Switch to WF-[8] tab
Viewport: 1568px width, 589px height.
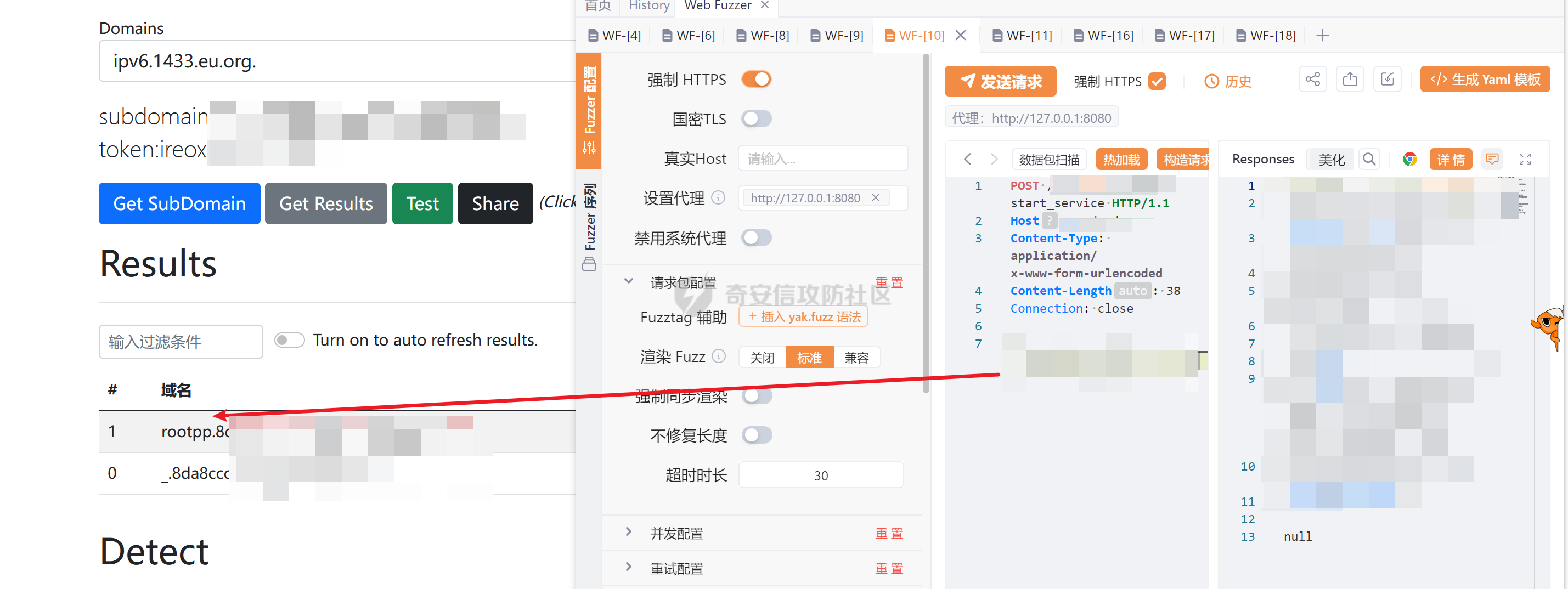pos(763,35)
